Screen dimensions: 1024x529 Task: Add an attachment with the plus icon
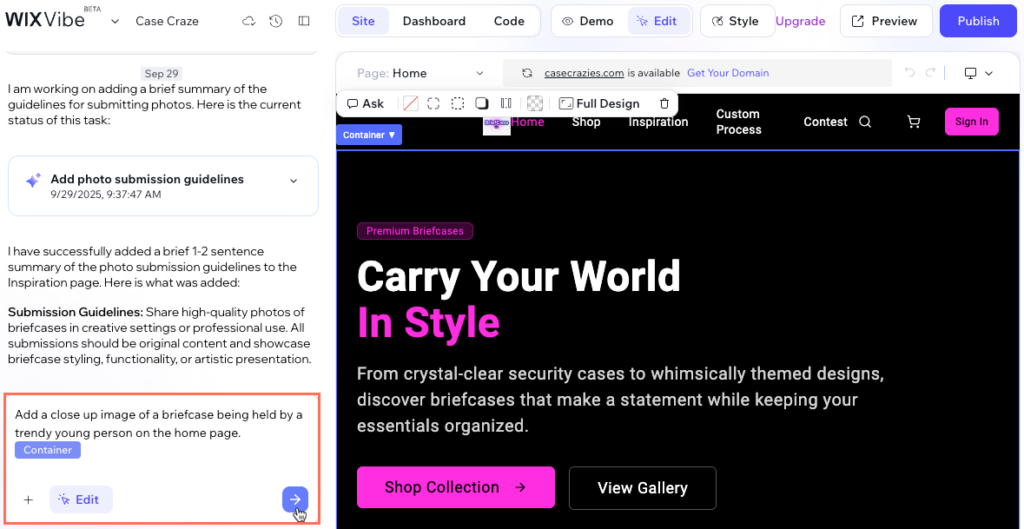coord(28,499)
